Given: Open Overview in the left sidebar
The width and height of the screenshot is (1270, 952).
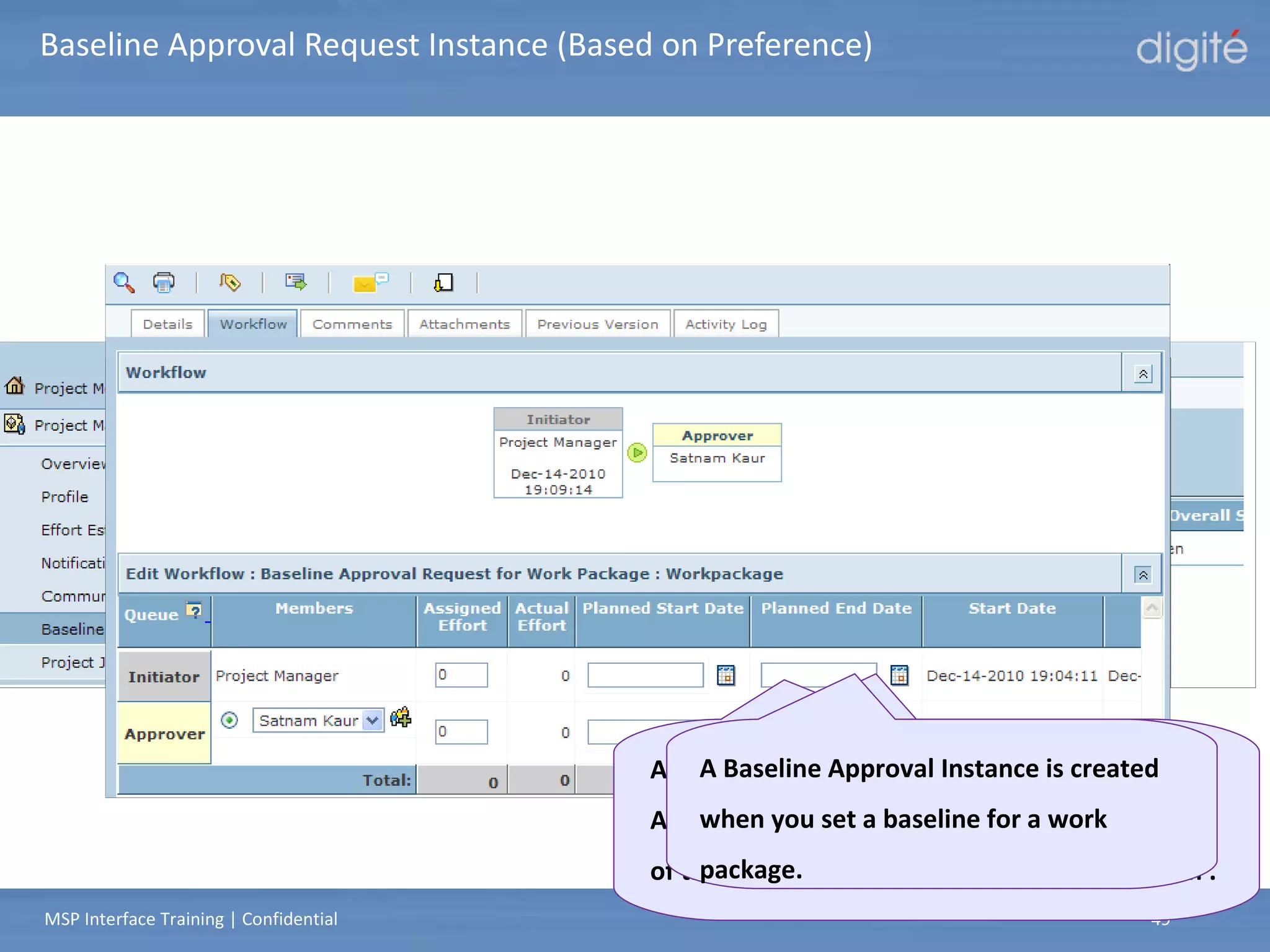Looking at the screenshot, I should tap(73, 464).
